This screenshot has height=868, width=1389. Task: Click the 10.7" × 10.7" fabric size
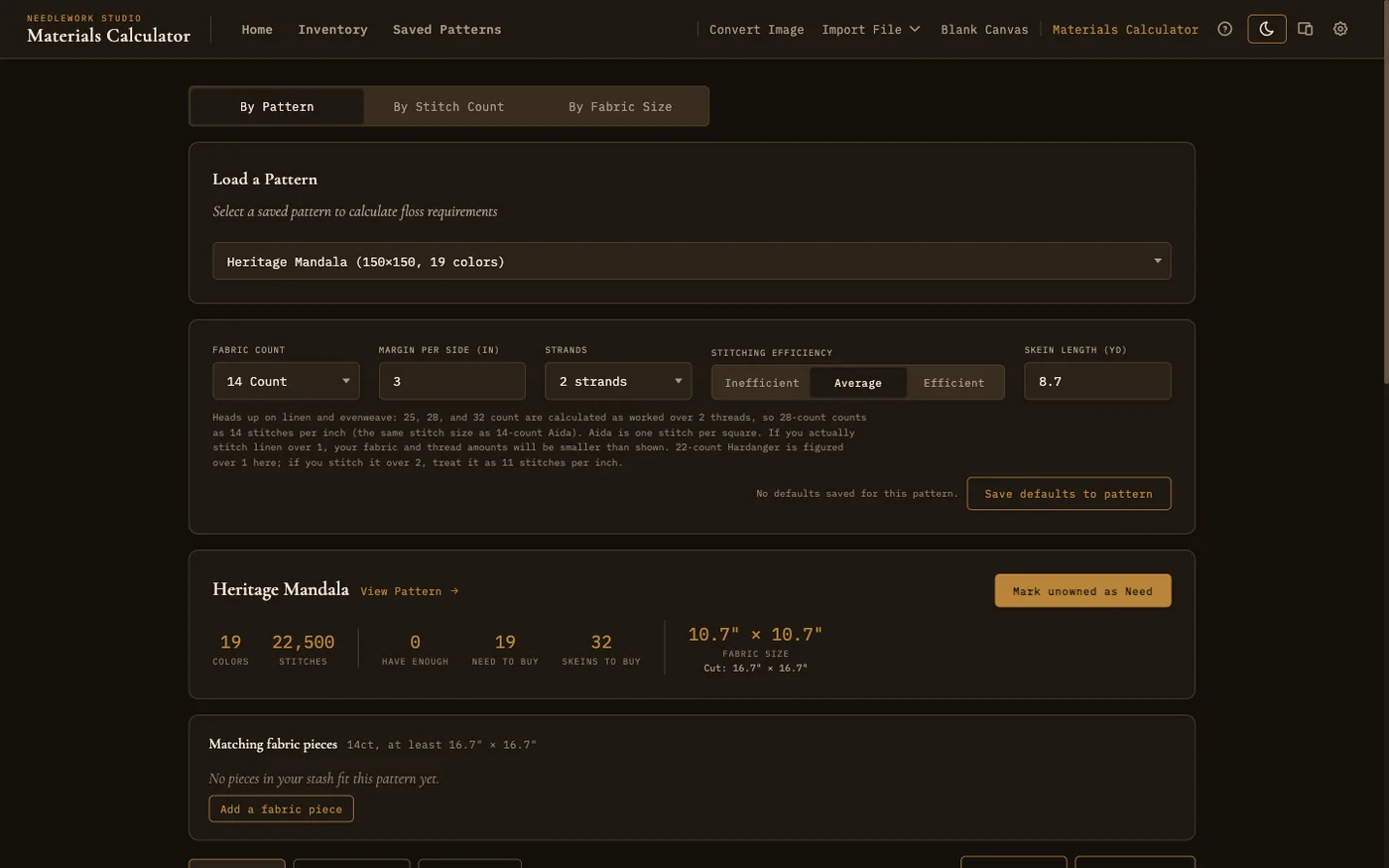[x=755, y=634]
